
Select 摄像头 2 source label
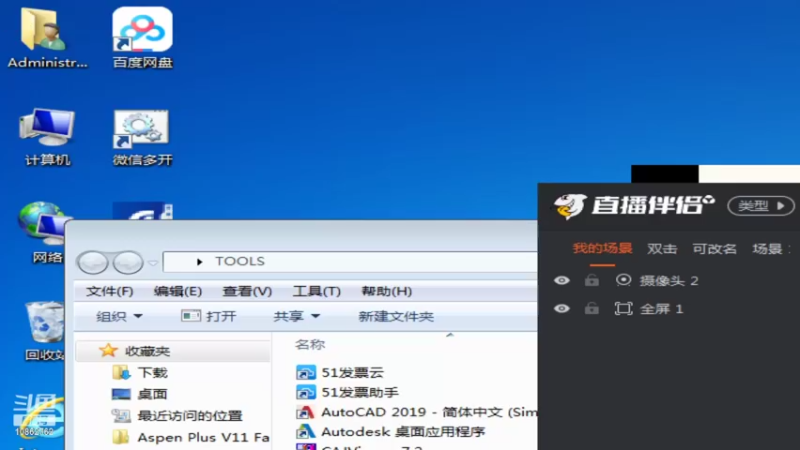click(x=669, y=281)
